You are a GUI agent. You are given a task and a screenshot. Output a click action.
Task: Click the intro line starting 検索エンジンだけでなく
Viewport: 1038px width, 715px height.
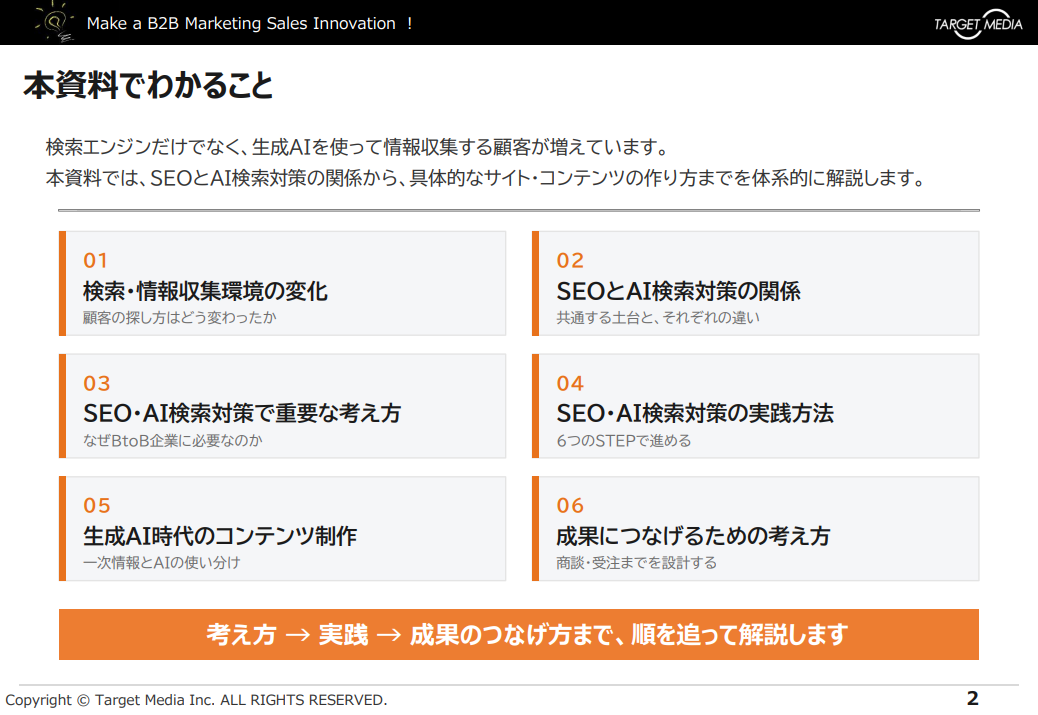[x=358, y=146]
